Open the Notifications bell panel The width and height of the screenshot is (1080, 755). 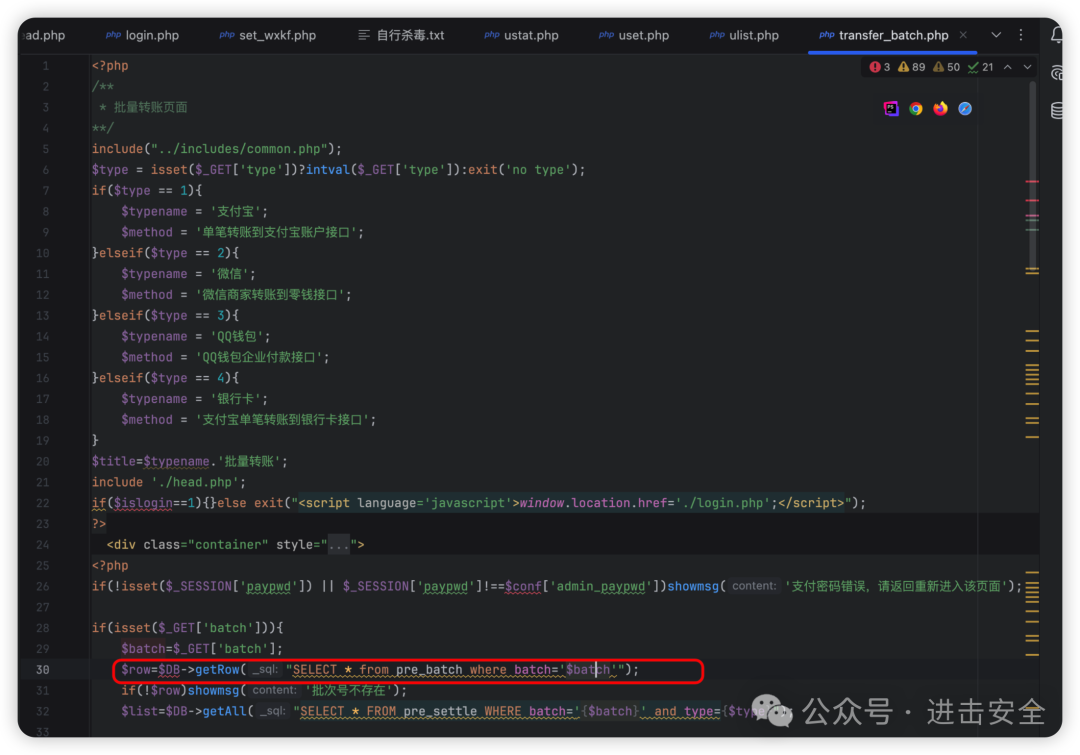point(1057,35)
